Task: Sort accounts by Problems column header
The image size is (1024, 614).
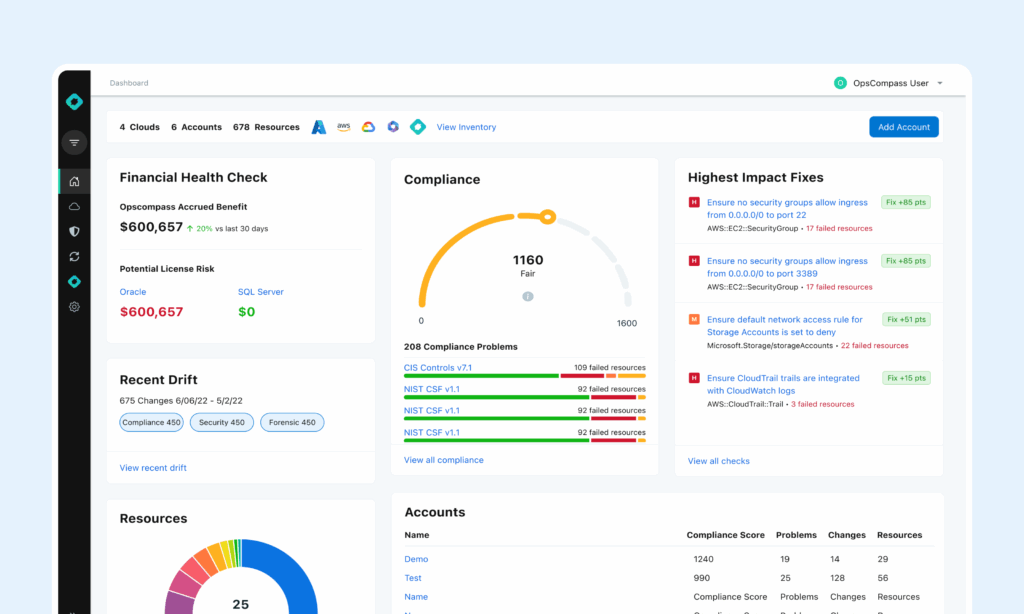Action: point(796,535)
